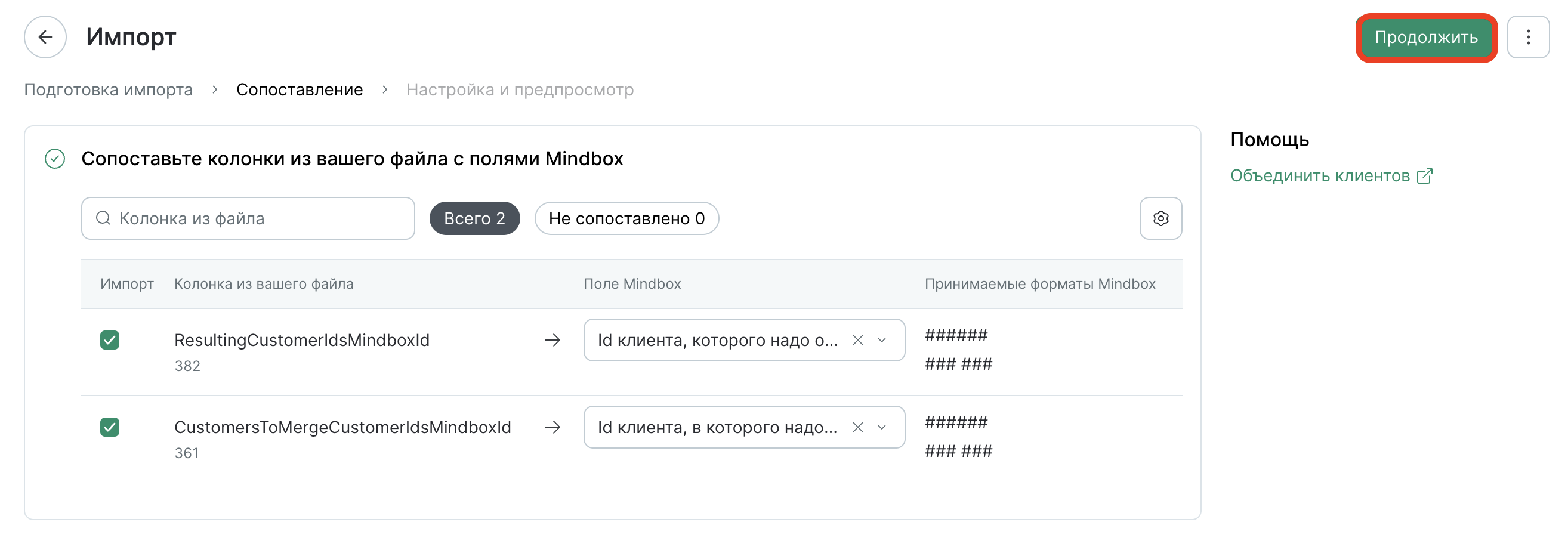This screenshot has width=1568, height=550.
Task: Open the three-dot more options menu
Action: (x=1528, y=37)
